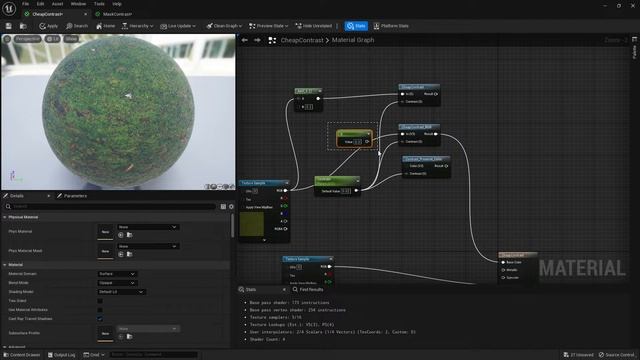
Task: Focus the Details panel search field
Action: (110, 207)
